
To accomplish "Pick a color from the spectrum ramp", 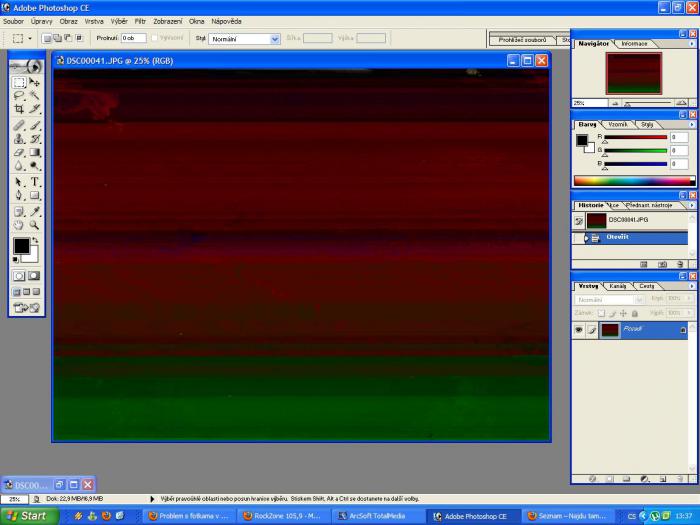I will pos(630,181).
